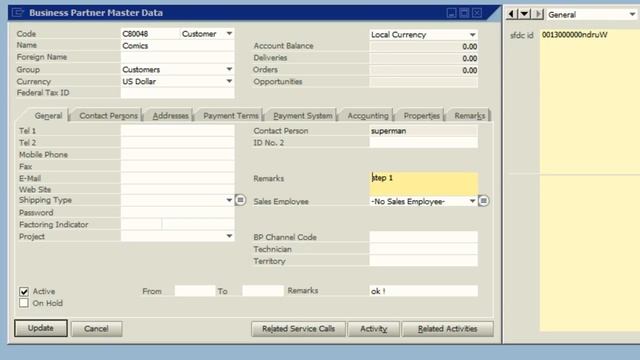Open the Shipping Type dropdown
640x360 pixels.
point(229,200)
